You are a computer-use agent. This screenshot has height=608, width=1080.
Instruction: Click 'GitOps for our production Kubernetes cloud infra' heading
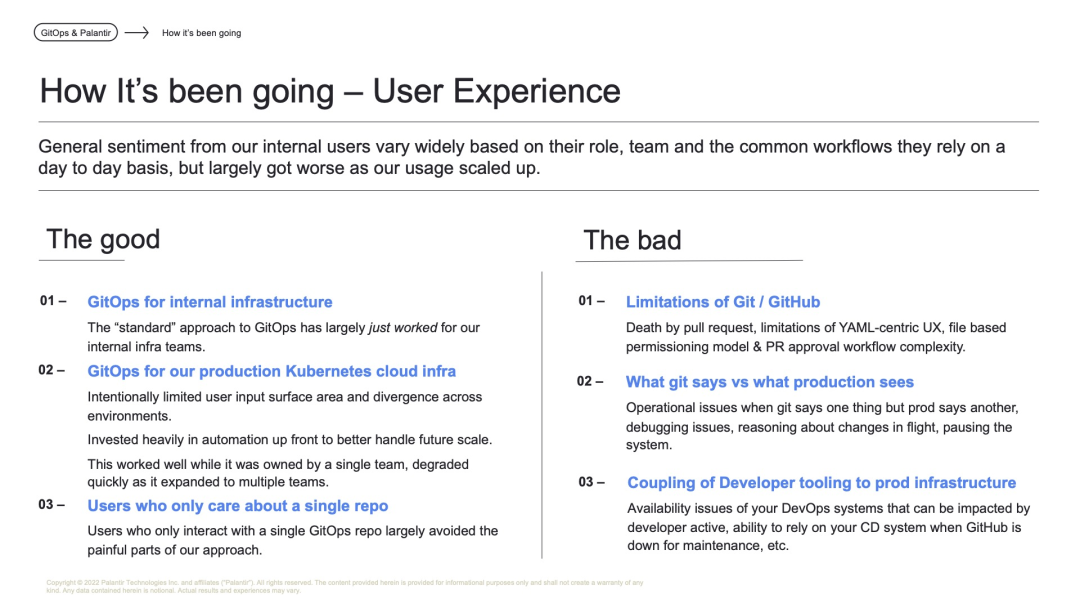271,371
